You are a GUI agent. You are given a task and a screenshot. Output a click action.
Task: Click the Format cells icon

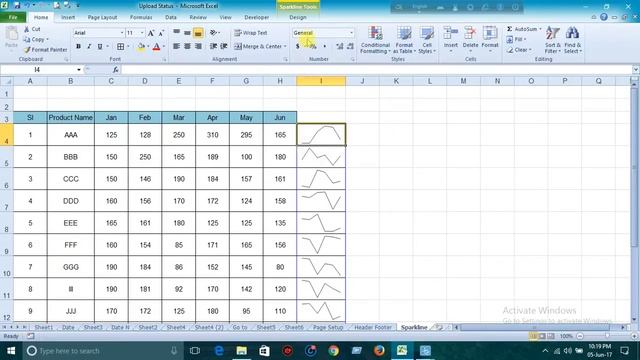pyautogui.click(x=490, y=33)
